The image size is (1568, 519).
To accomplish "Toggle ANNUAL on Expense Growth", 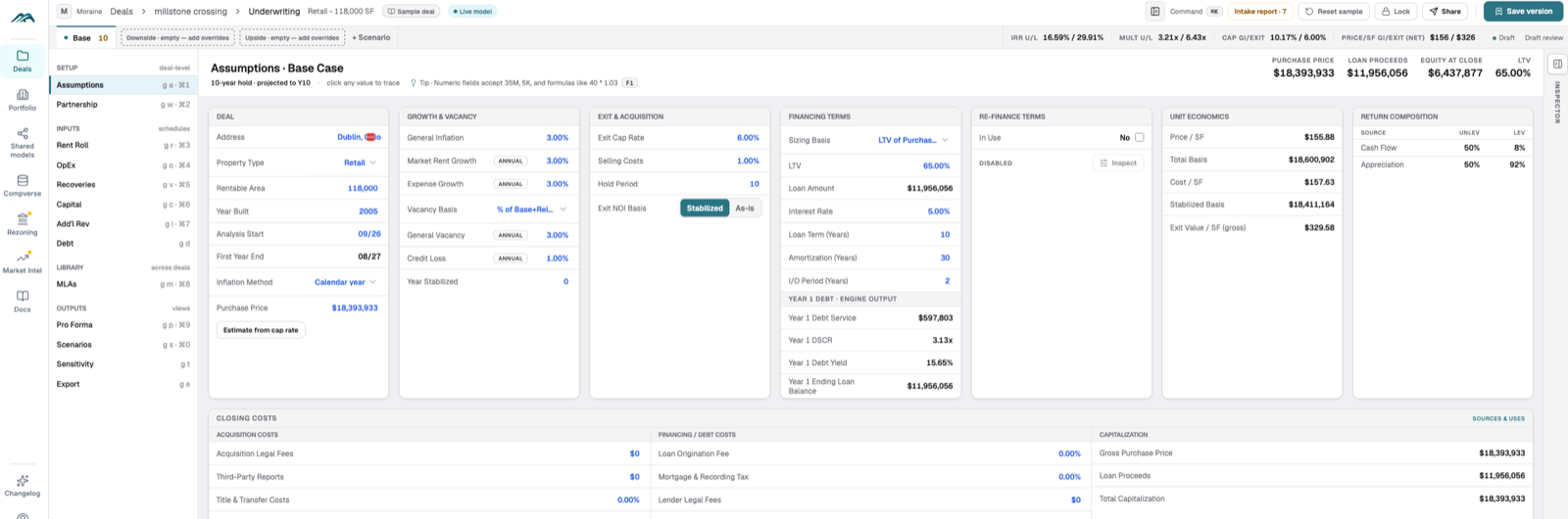I will [x=511, y=184].
